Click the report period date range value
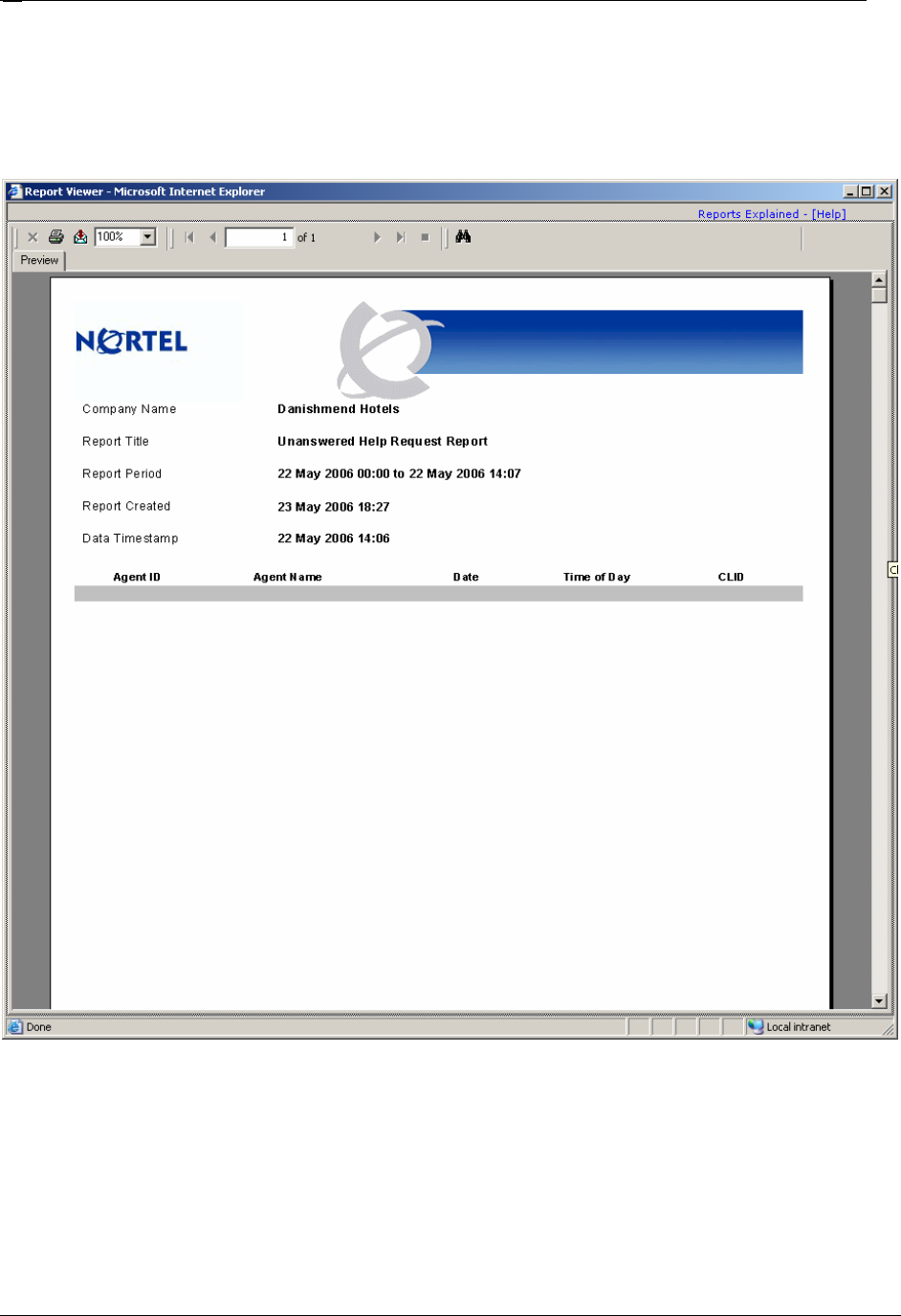The image size is (901, 1316). [399, 474]
